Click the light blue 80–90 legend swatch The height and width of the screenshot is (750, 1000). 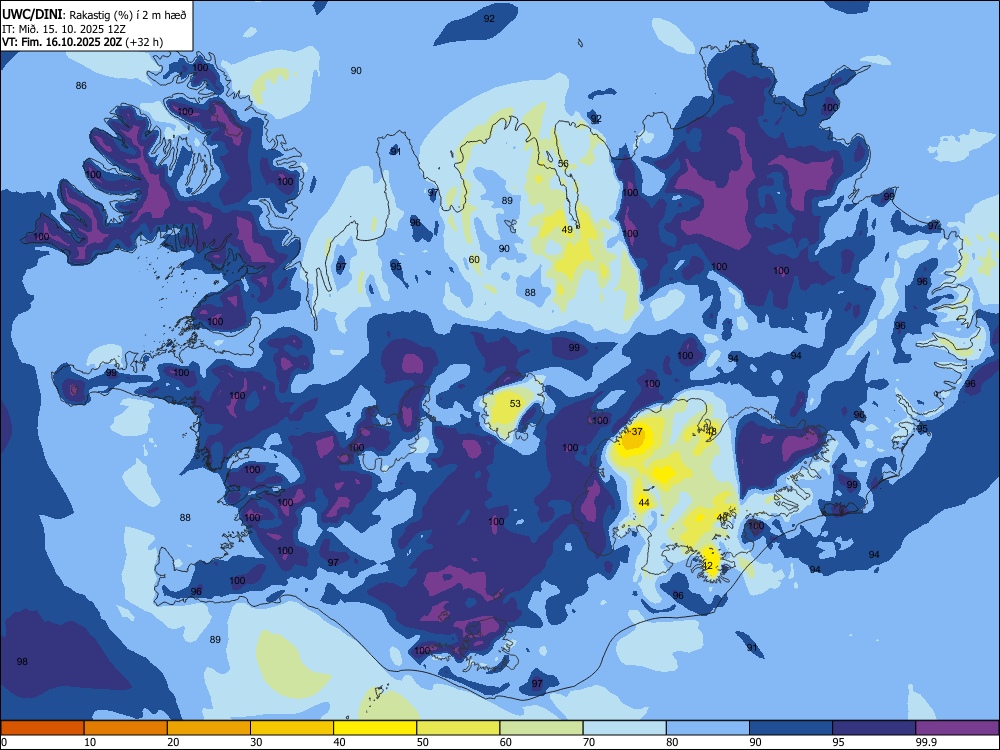(x=707, y=728)
